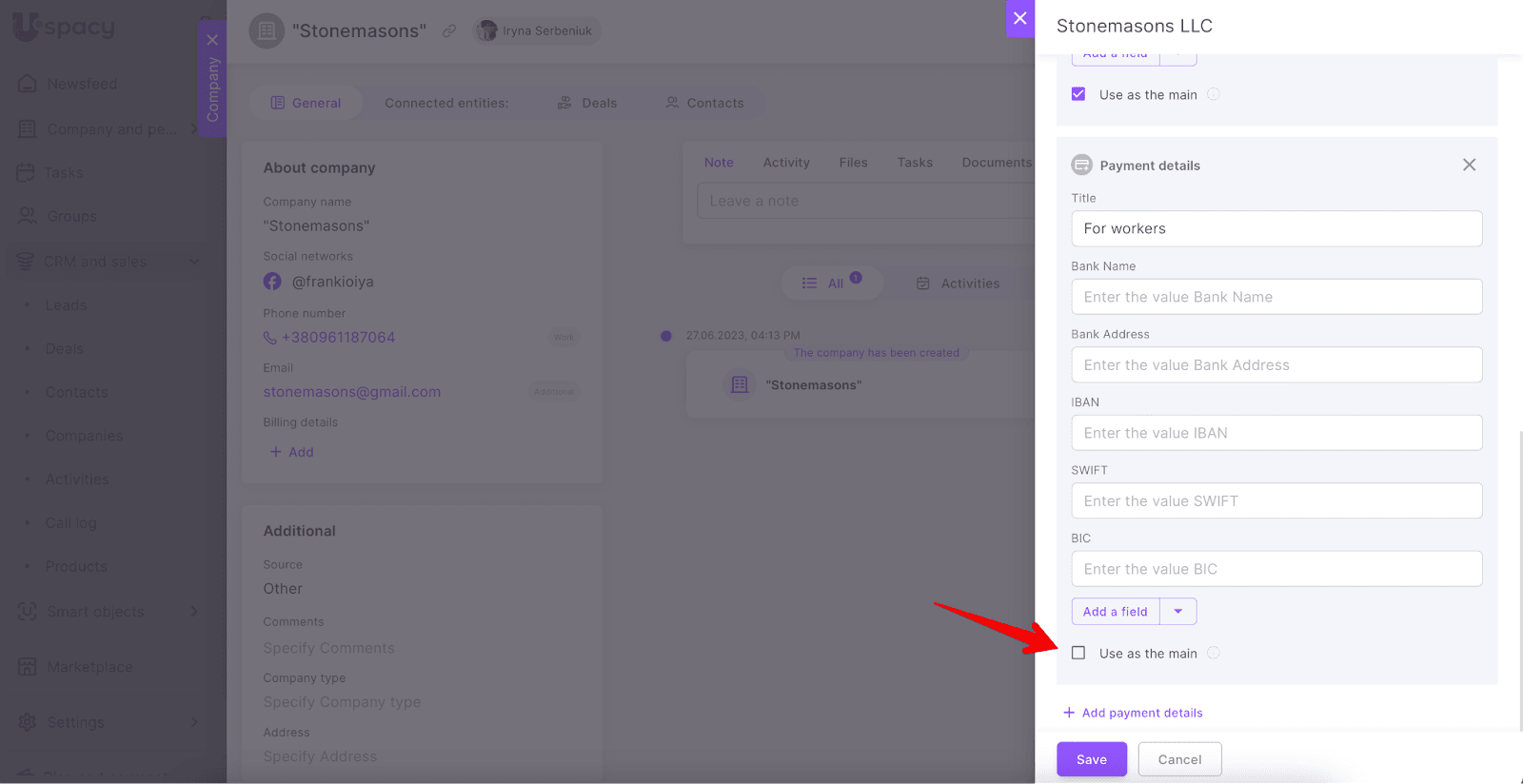Open the Activity tab
Viewport: 1523px width, 784px height.
785,163
